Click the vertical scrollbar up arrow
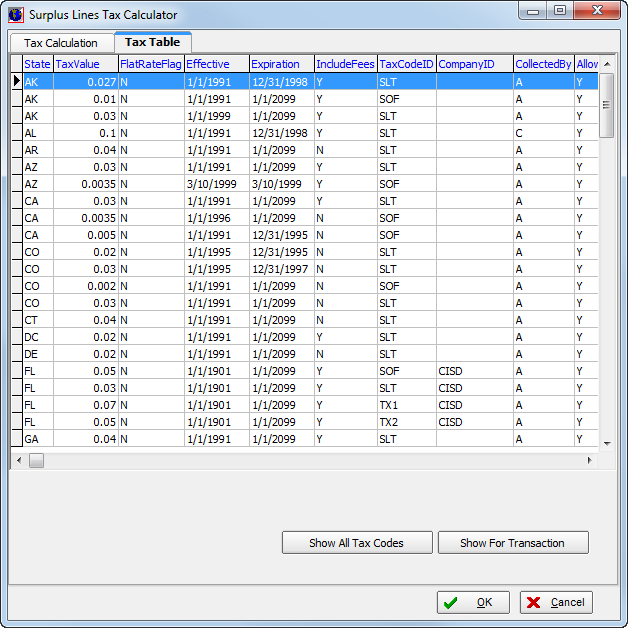The height and width of the screenshot is (628, 628). tap(606, 64)
